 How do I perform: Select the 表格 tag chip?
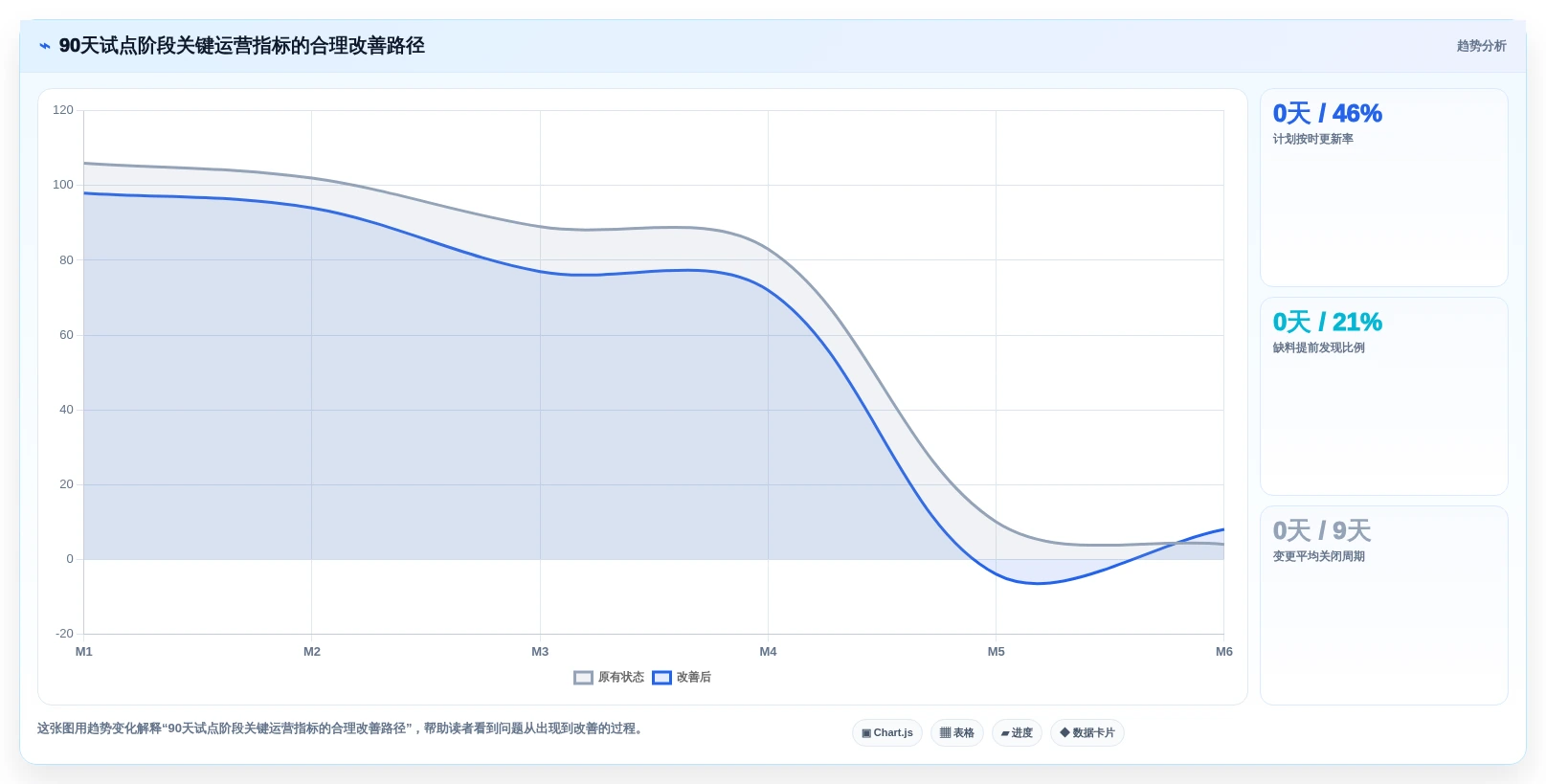[957, 733]
